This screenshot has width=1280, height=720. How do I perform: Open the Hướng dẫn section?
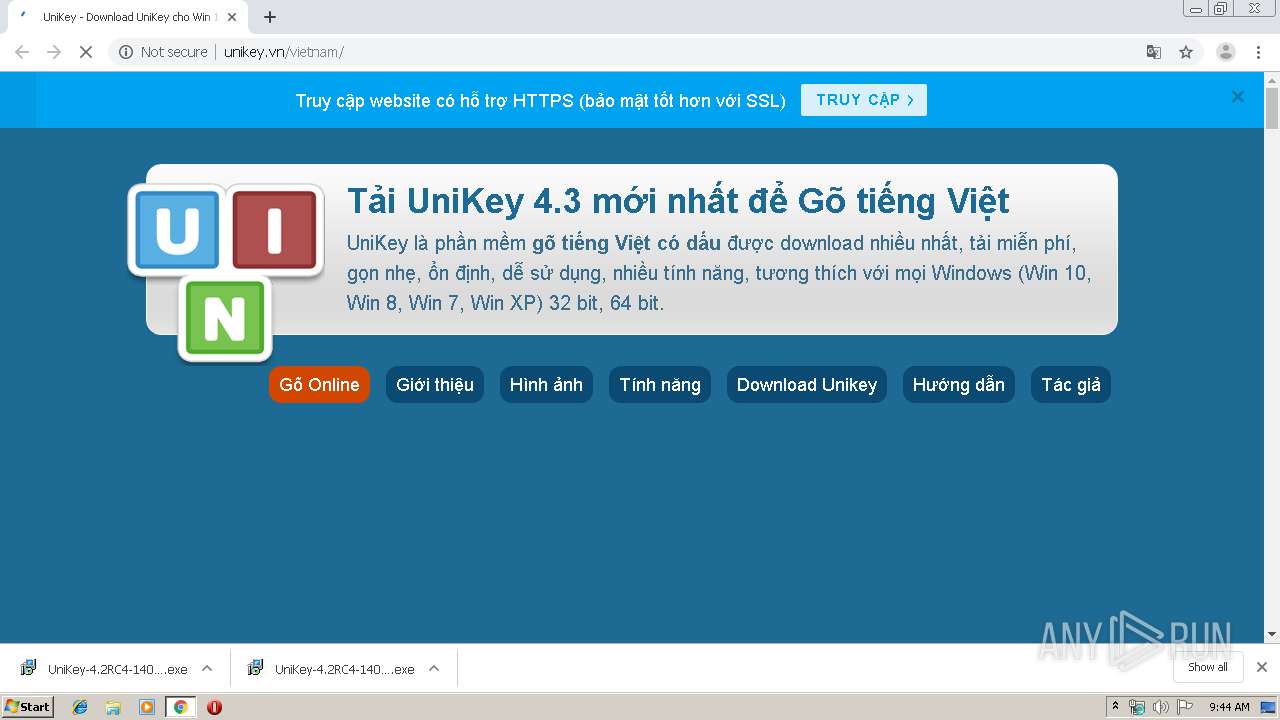(959, 385)
